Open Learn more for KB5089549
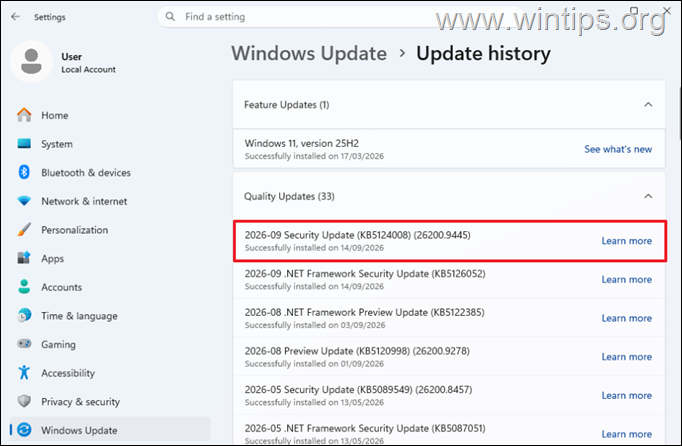 point(626,396)
